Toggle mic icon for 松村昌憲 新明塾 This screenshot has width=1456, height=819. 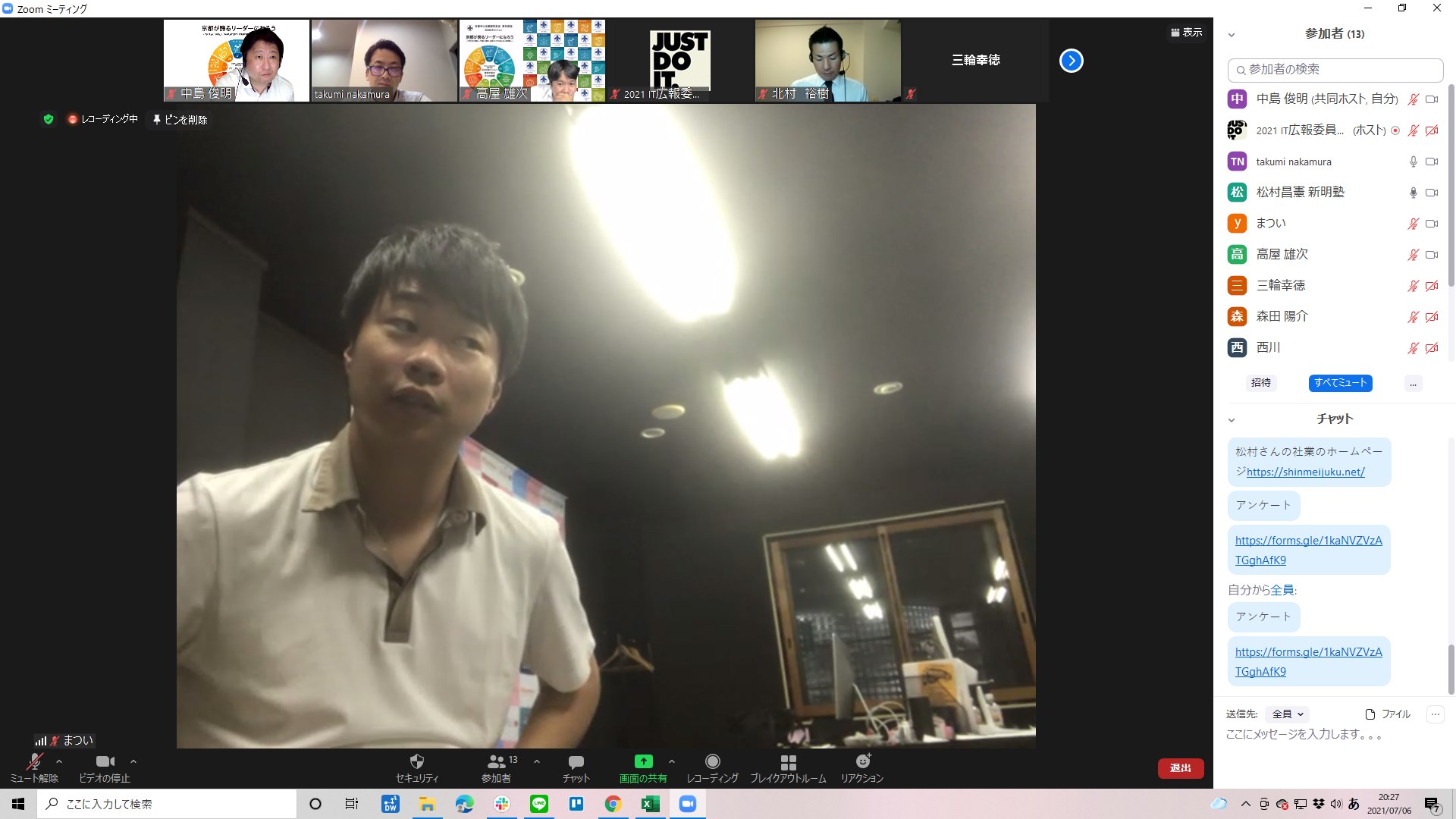click(x=1413, y=193)
